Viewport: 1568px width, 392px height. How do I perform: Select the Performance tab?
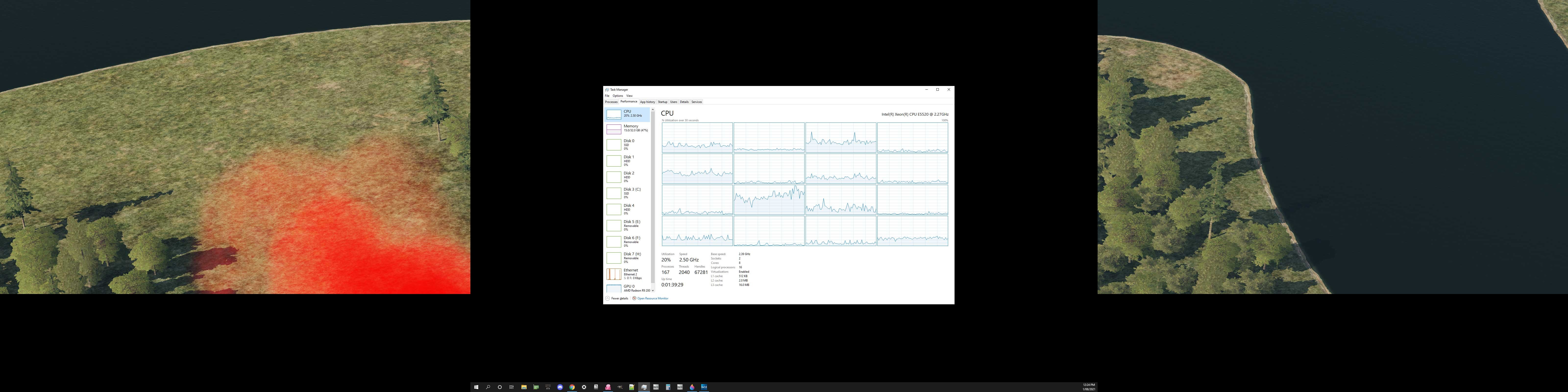(x=629, y=102)
